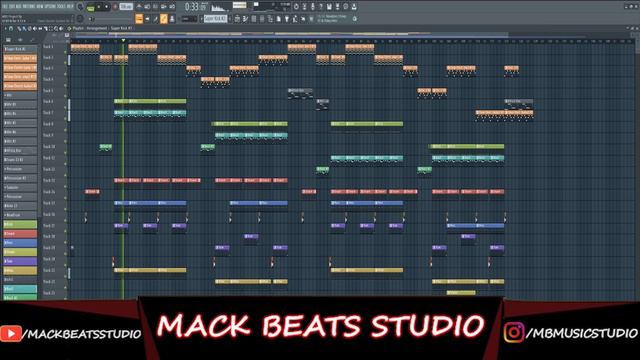
Task: Toggle pattern/song mode switch
Action: coord(91,7)
